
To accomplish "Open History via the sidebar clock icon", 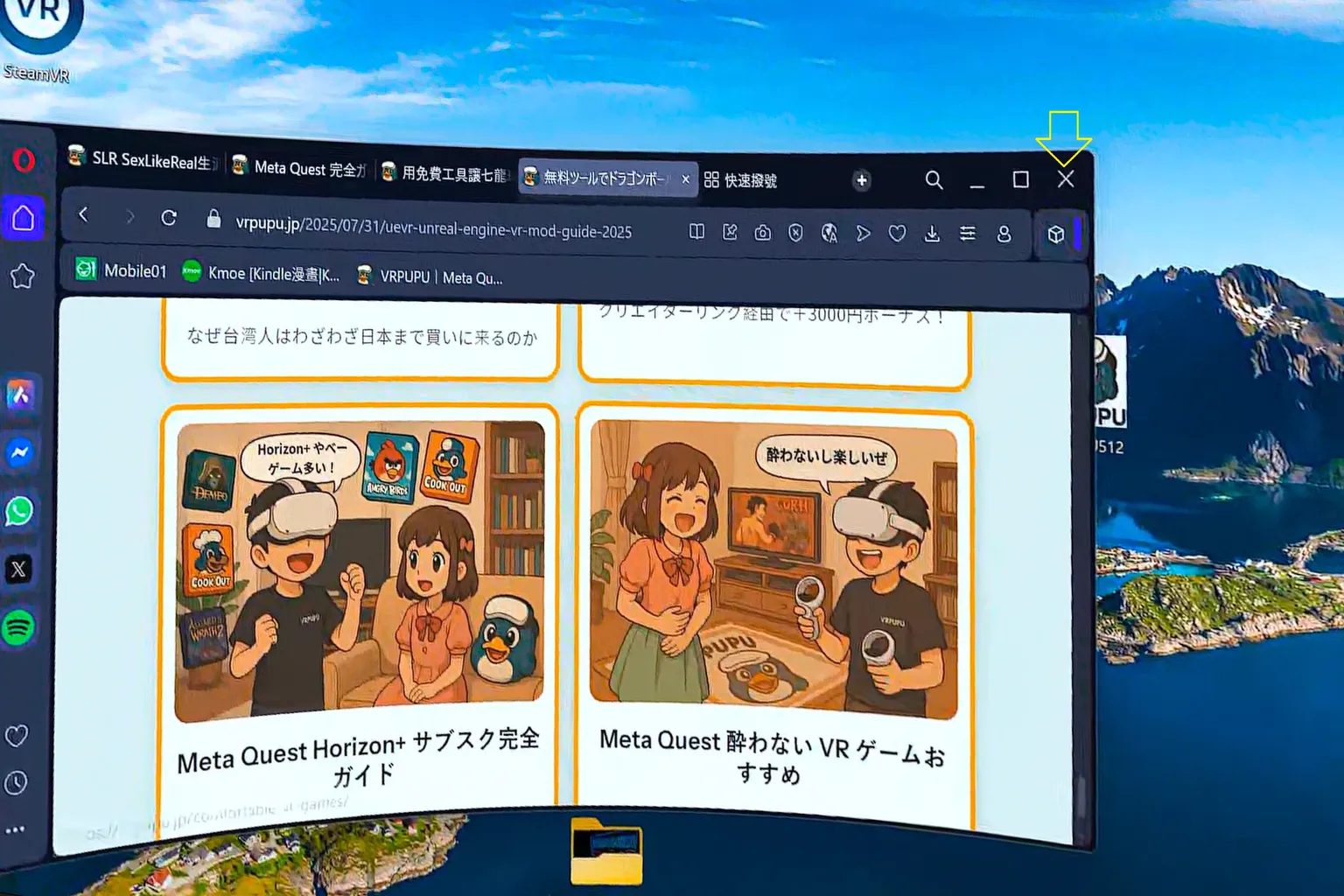I will 16,782.
